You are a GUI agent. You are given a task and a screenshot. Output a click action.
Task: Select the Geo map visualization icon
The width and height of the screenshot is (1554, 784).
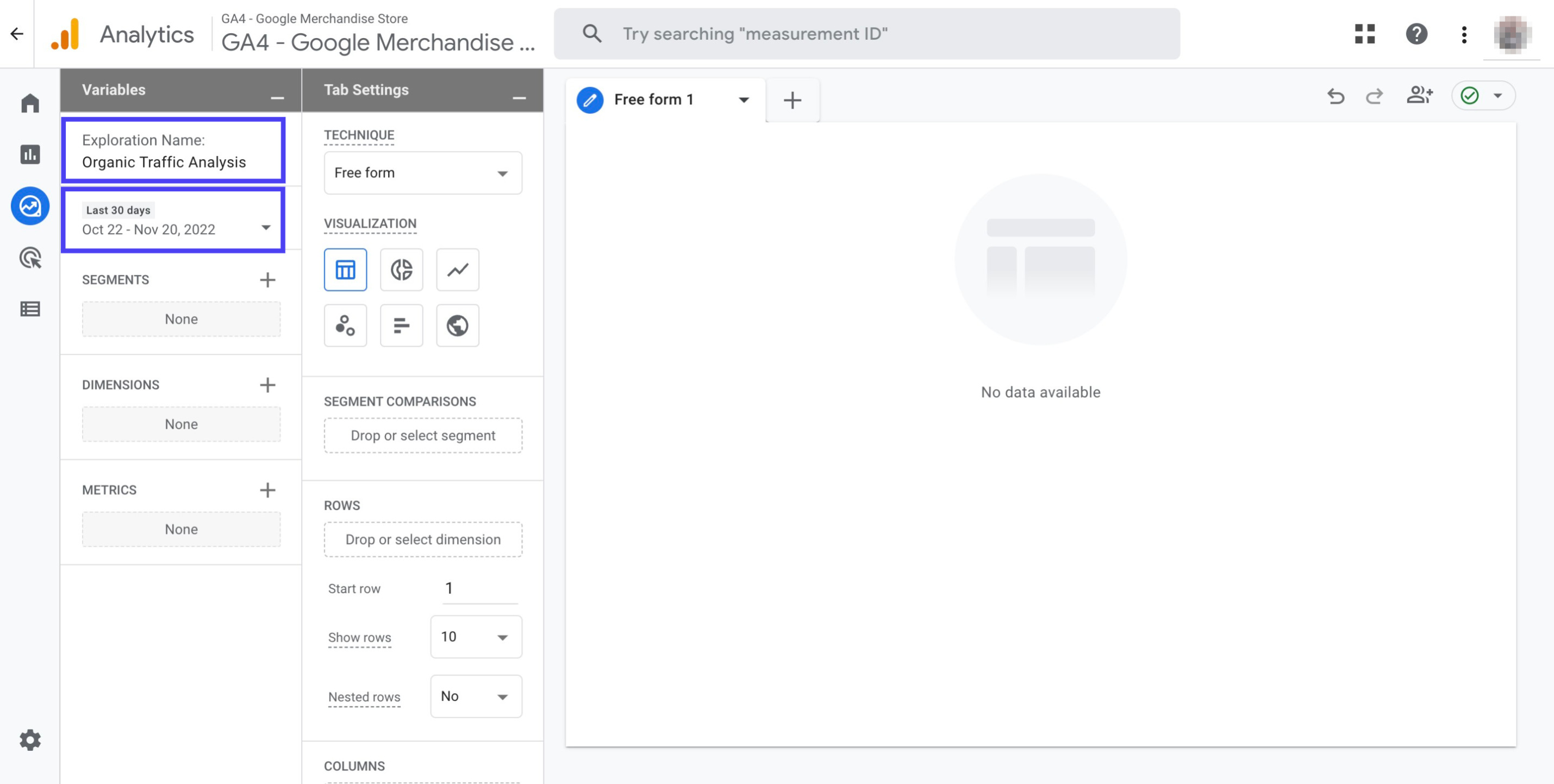(x=457, y=325)
